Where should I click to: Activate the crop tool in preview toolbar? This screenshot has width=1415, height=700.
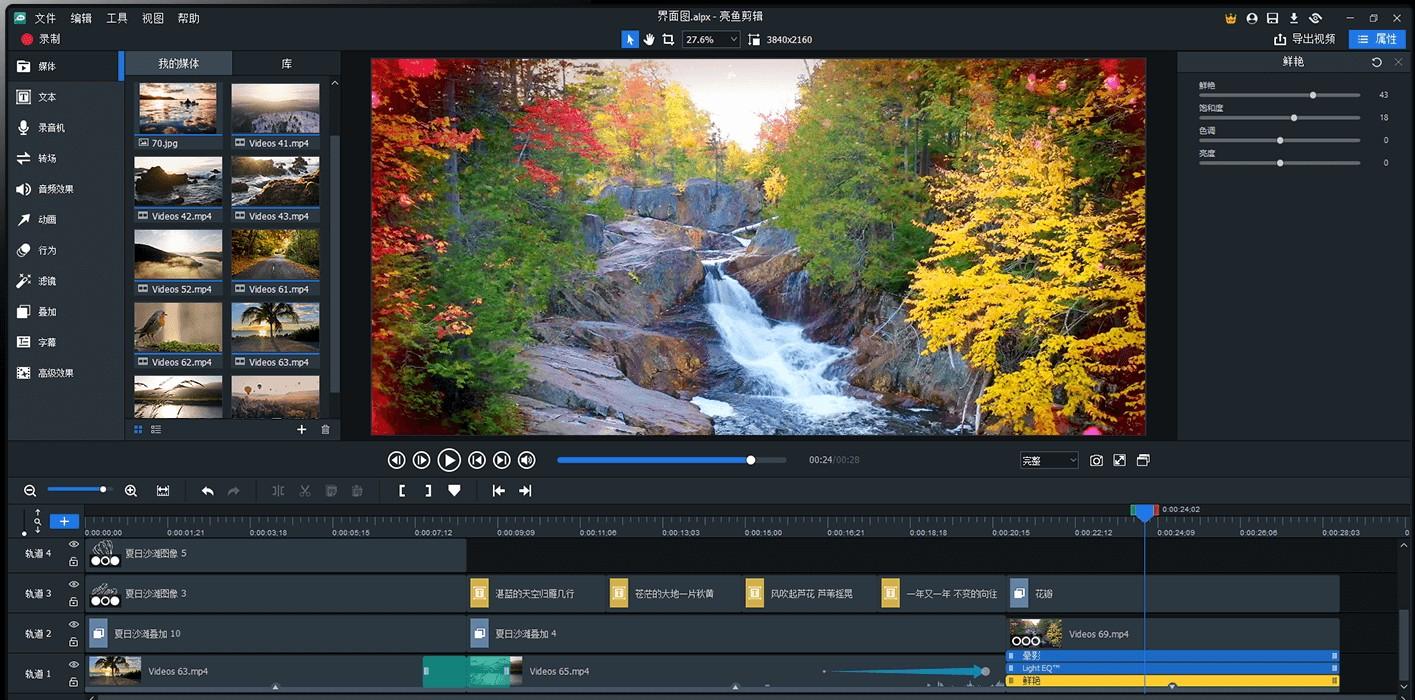[668, 39]
